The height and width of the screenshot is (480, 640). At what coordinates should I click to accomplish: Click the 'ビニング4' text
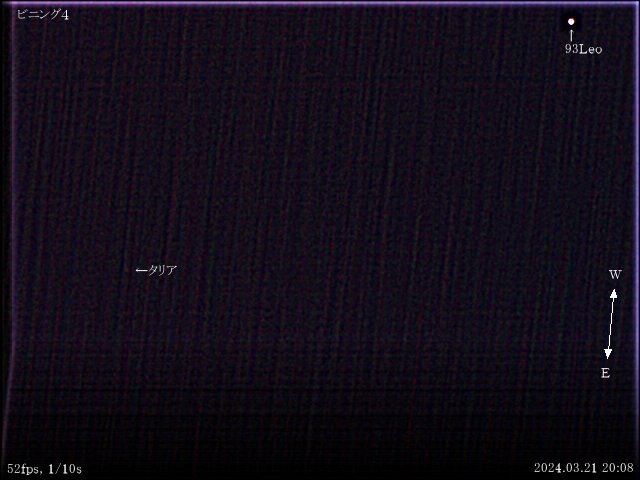[43, 15]
